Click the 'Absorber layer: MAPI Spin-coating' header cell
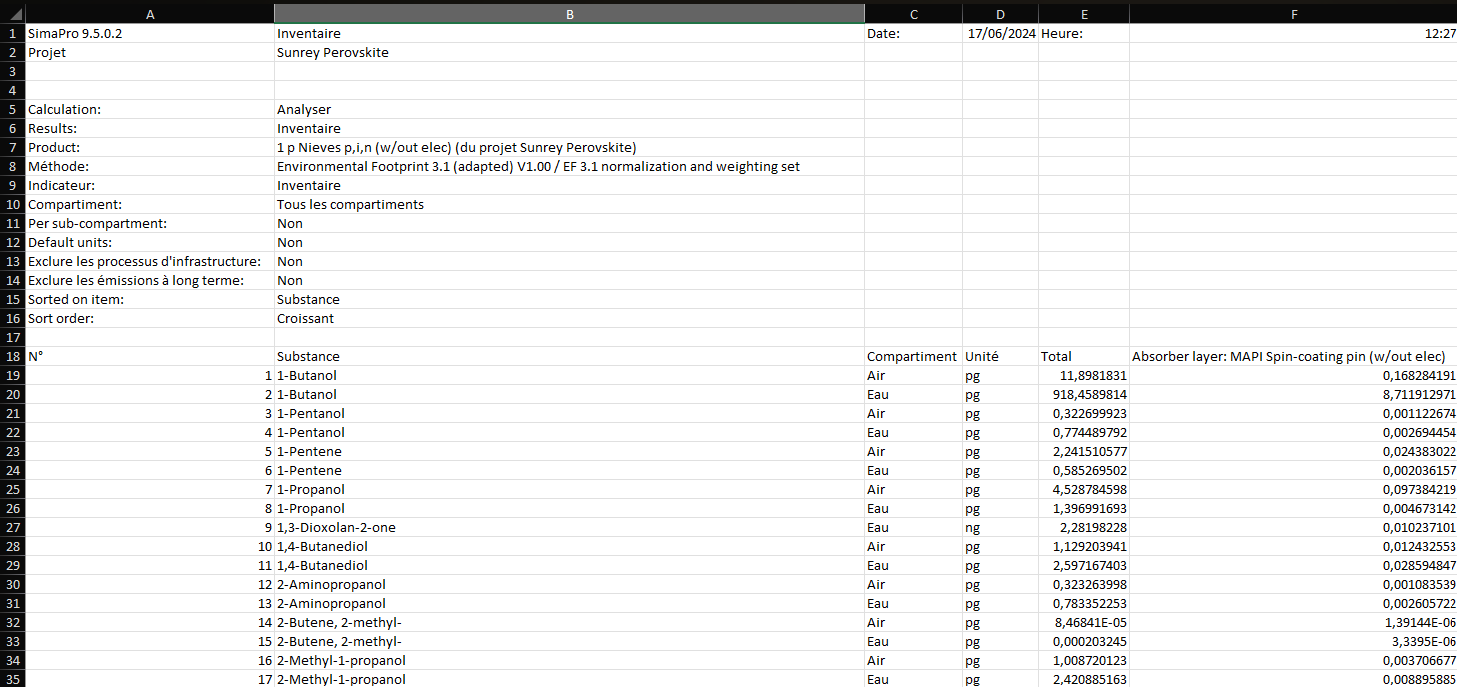 click(1288, 357)
